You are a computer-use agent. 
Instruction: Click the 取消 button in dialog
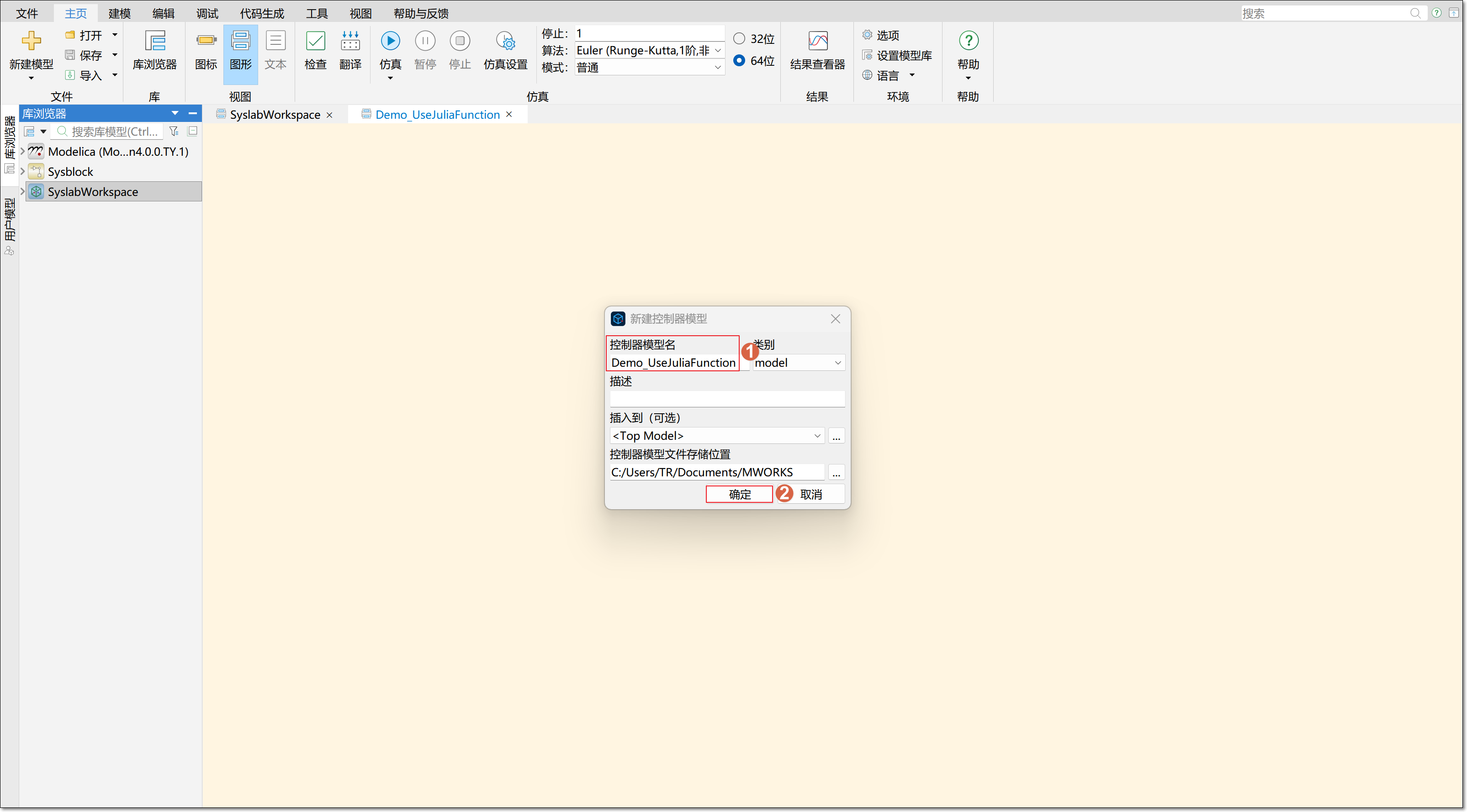[x=811, y=494]
